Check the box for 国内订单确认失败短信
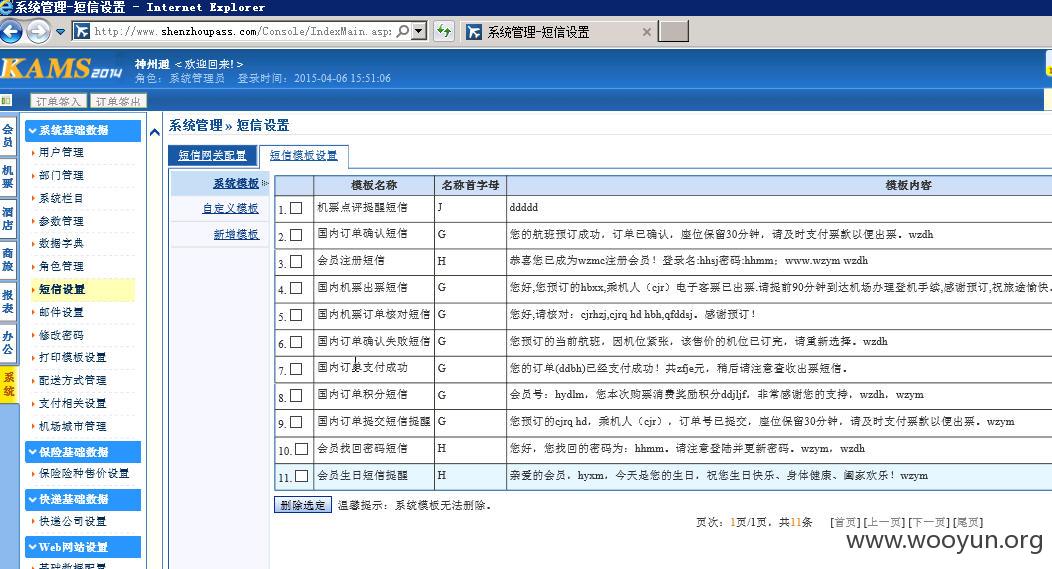 [296, 342]
